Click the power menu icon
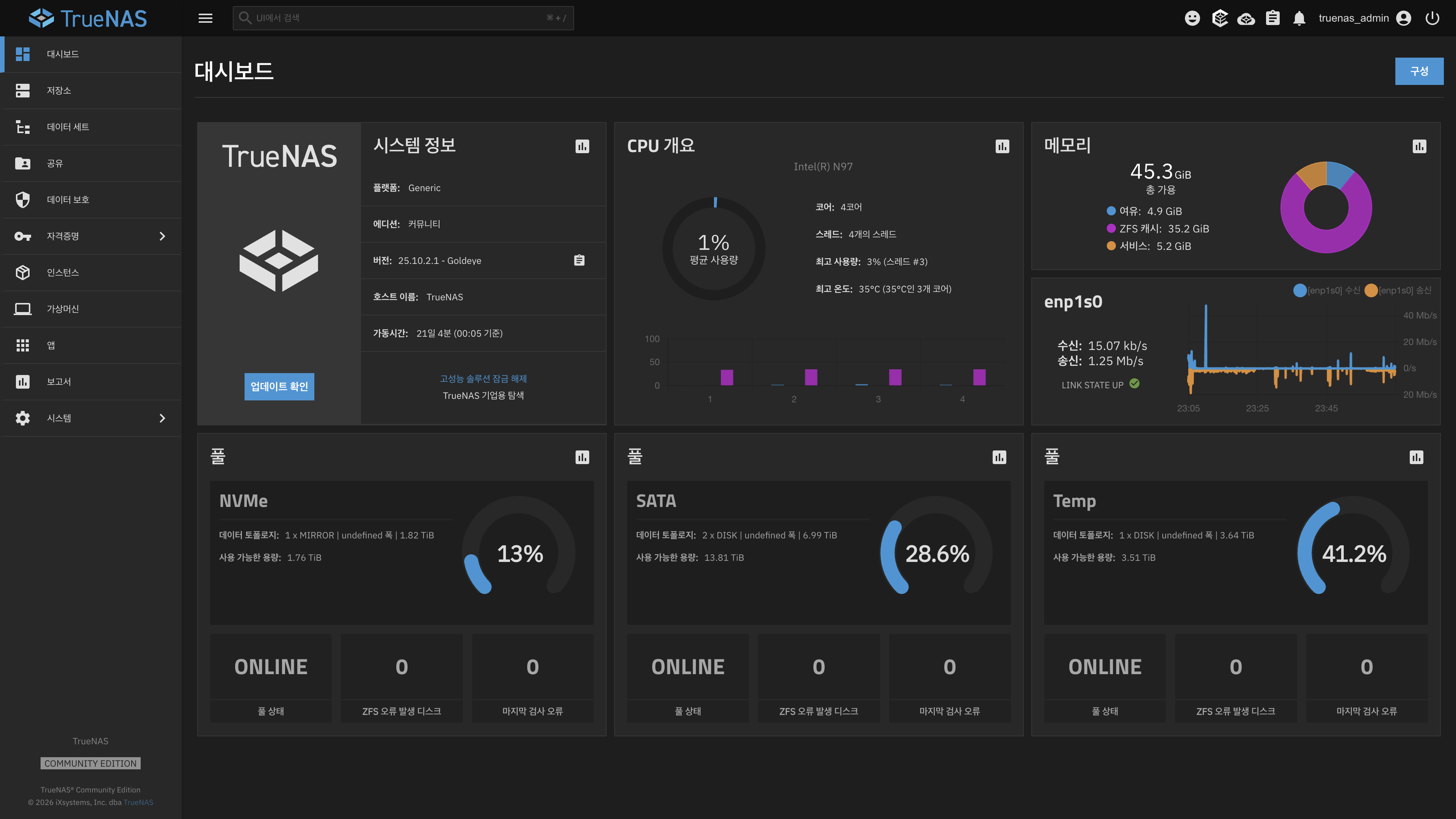Screen dimensions: 1456x819 [x=1432, y=18]
